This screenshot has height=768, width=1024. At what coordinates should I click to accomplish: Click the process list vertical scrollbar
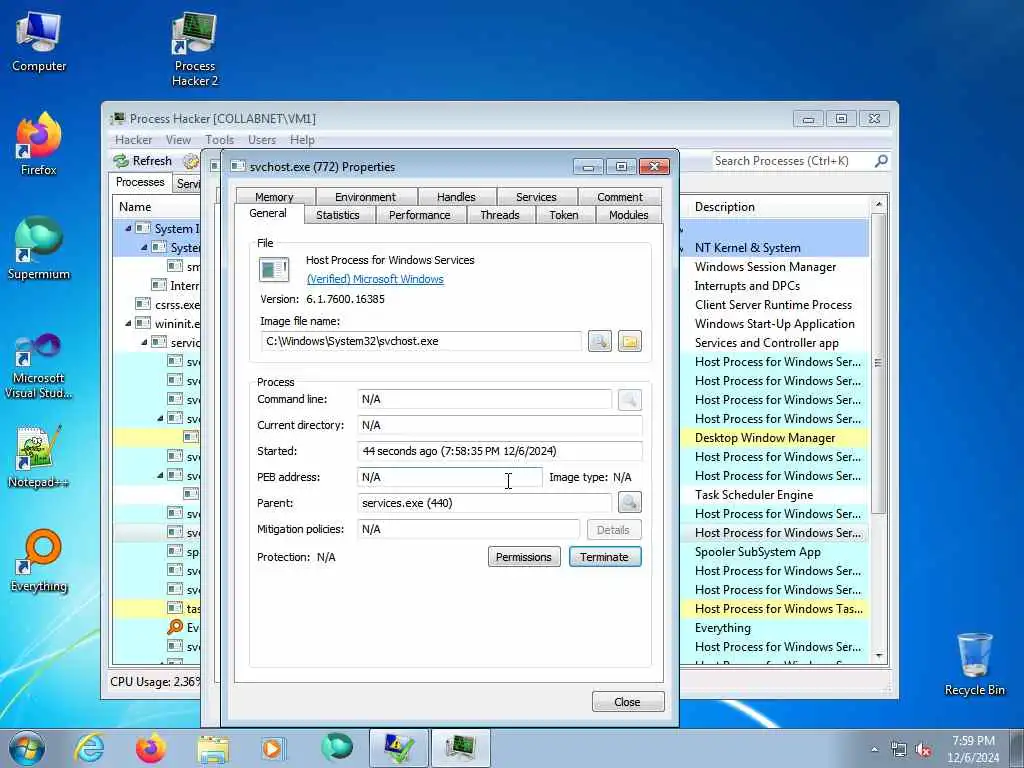coord(878,431)
